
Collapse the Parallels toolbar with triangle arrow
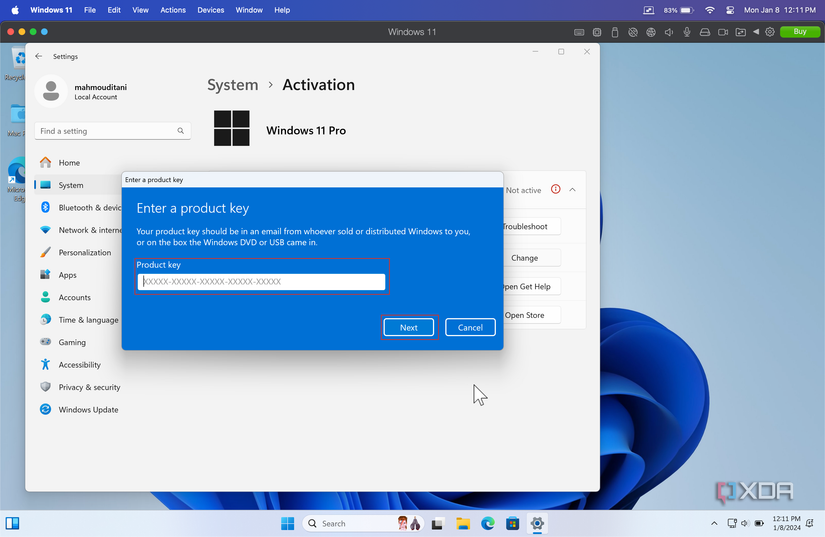pyautogui.click(x=756, y=32)
